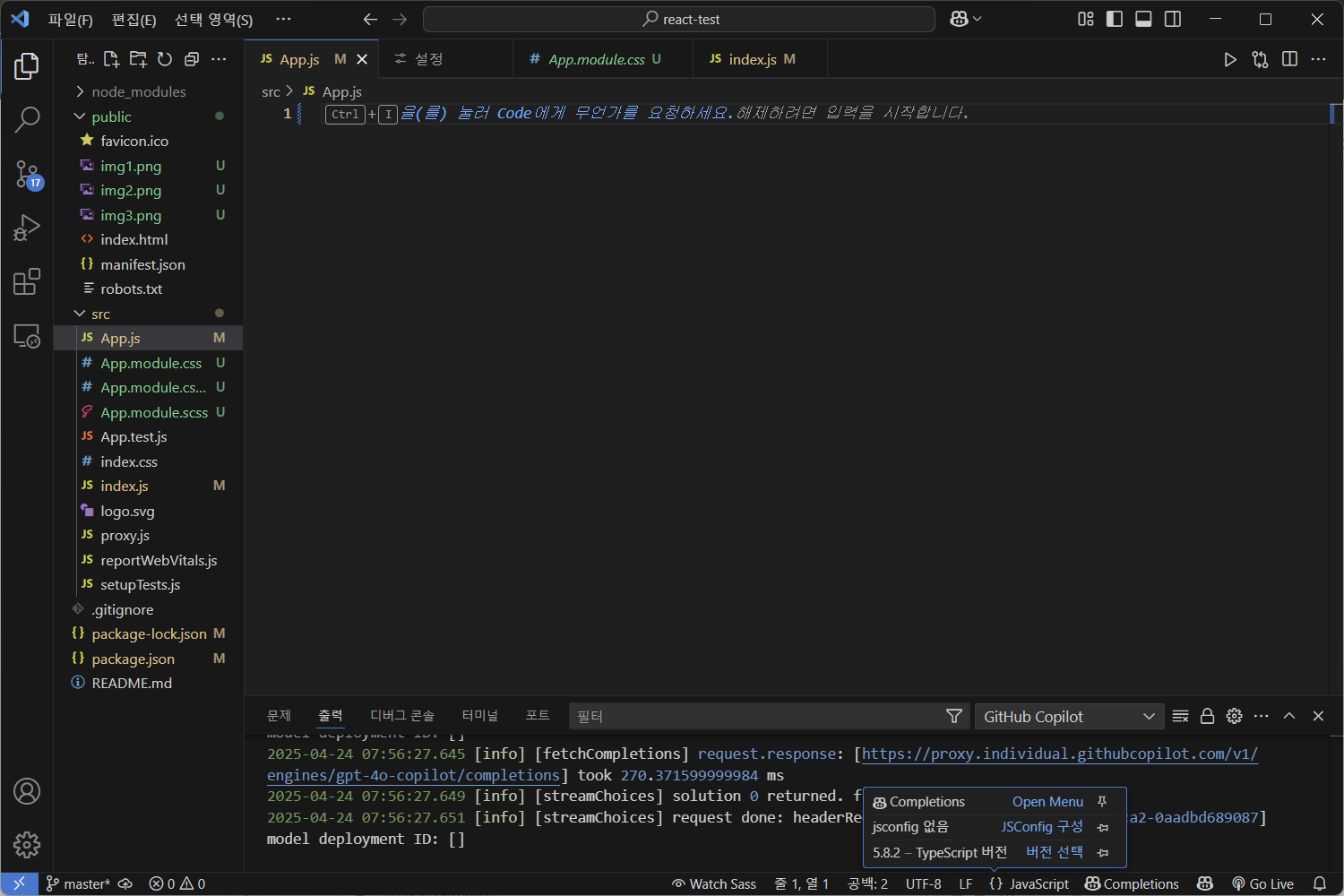Toggle the primary side bar visibility
Screen dimensions: 1344x896
(1115, 19)
